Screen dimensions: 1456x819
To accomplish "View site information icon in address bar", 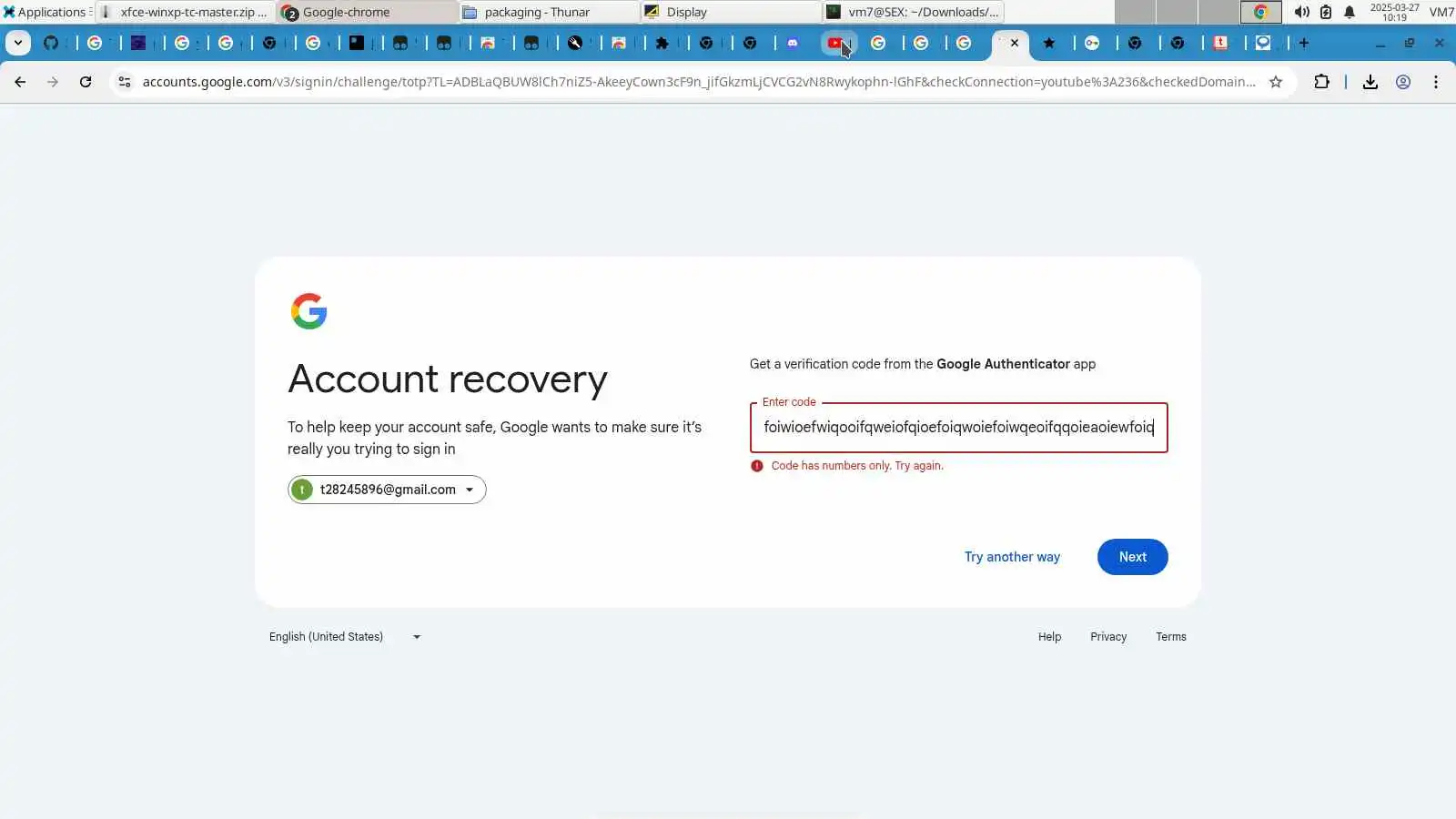I will click(x=125, y=82).
